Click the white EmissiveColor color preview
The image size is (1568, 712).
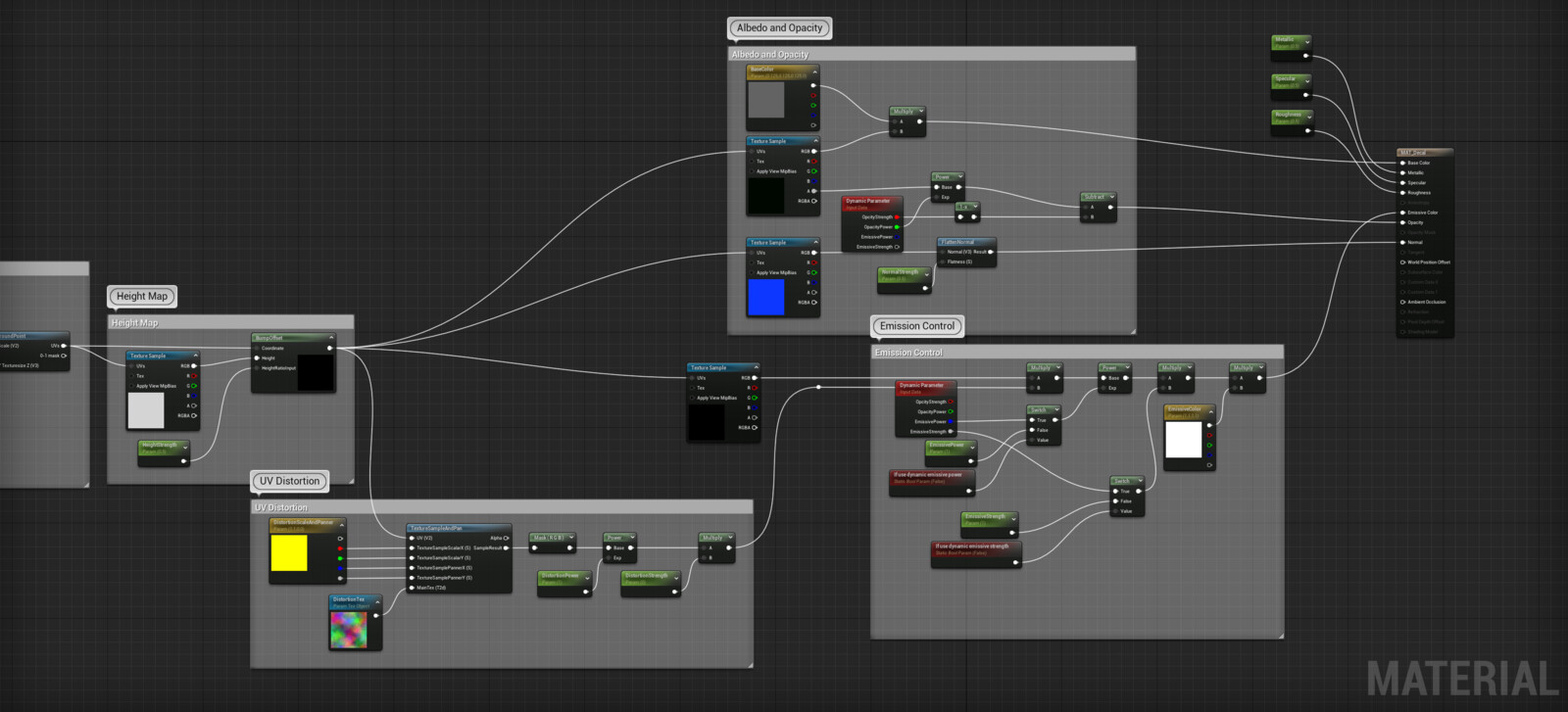click(x=1183, y=440)
